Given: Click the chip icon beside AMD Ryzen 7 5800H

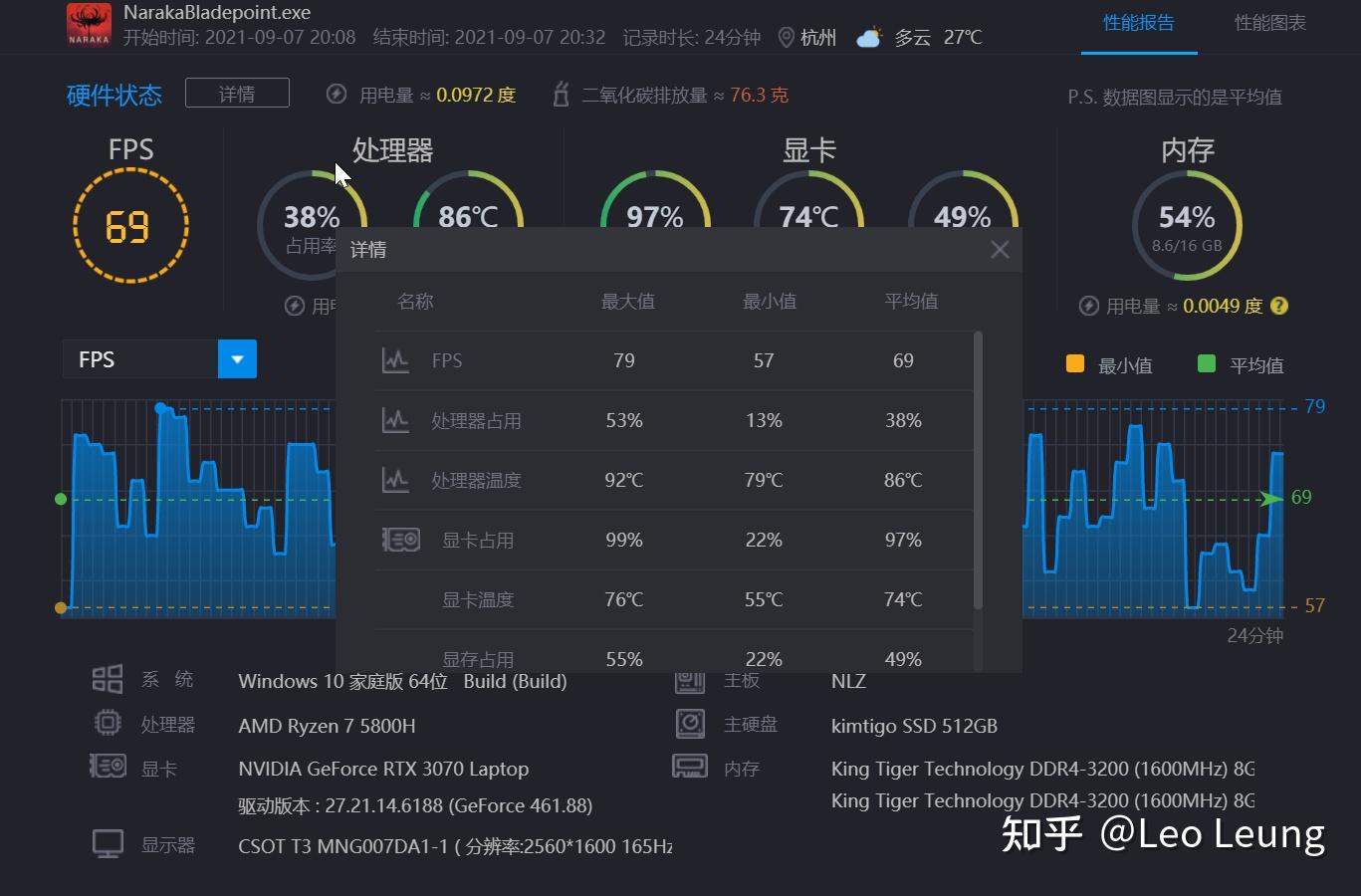Looking at the screenshot, I should (x=108, y=723).
